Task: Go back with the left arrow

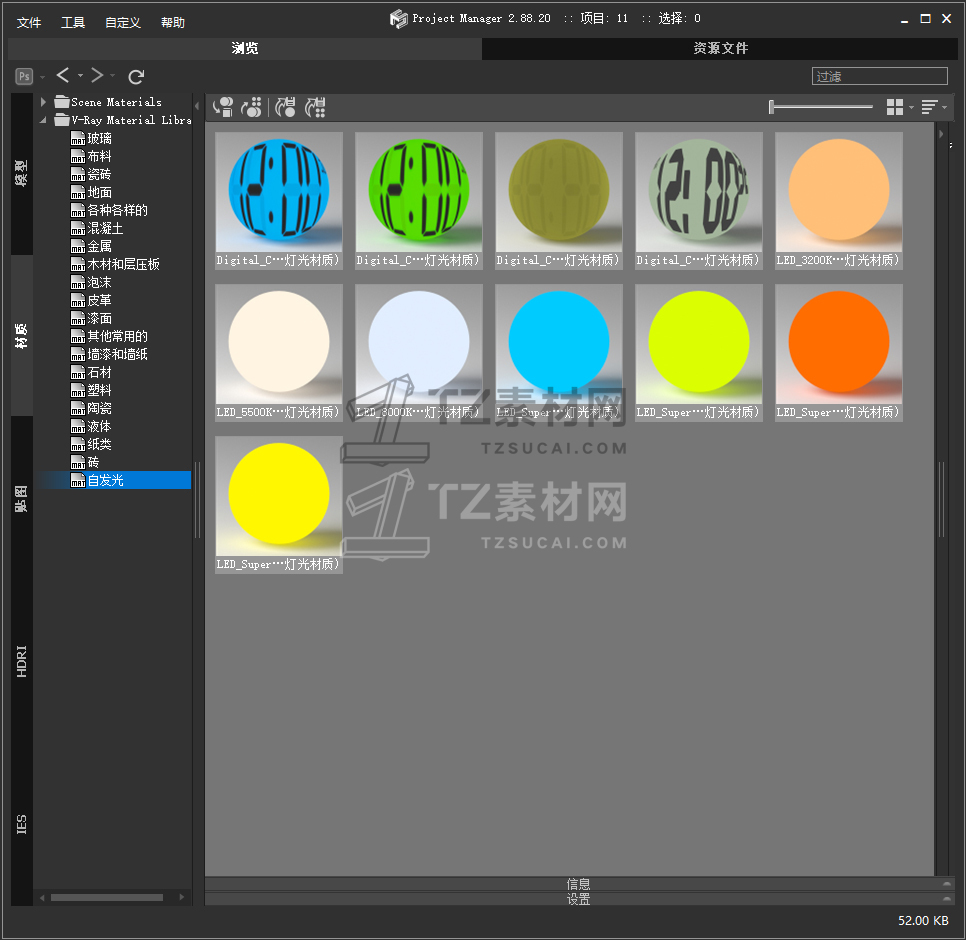Action: point(63,76)
